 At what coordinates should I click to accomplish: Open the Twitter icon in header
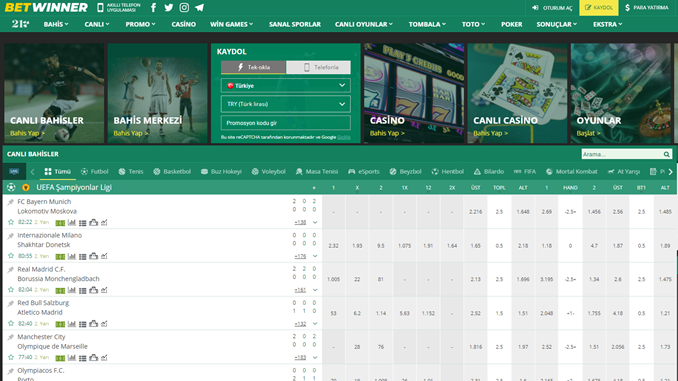[169, 7]
